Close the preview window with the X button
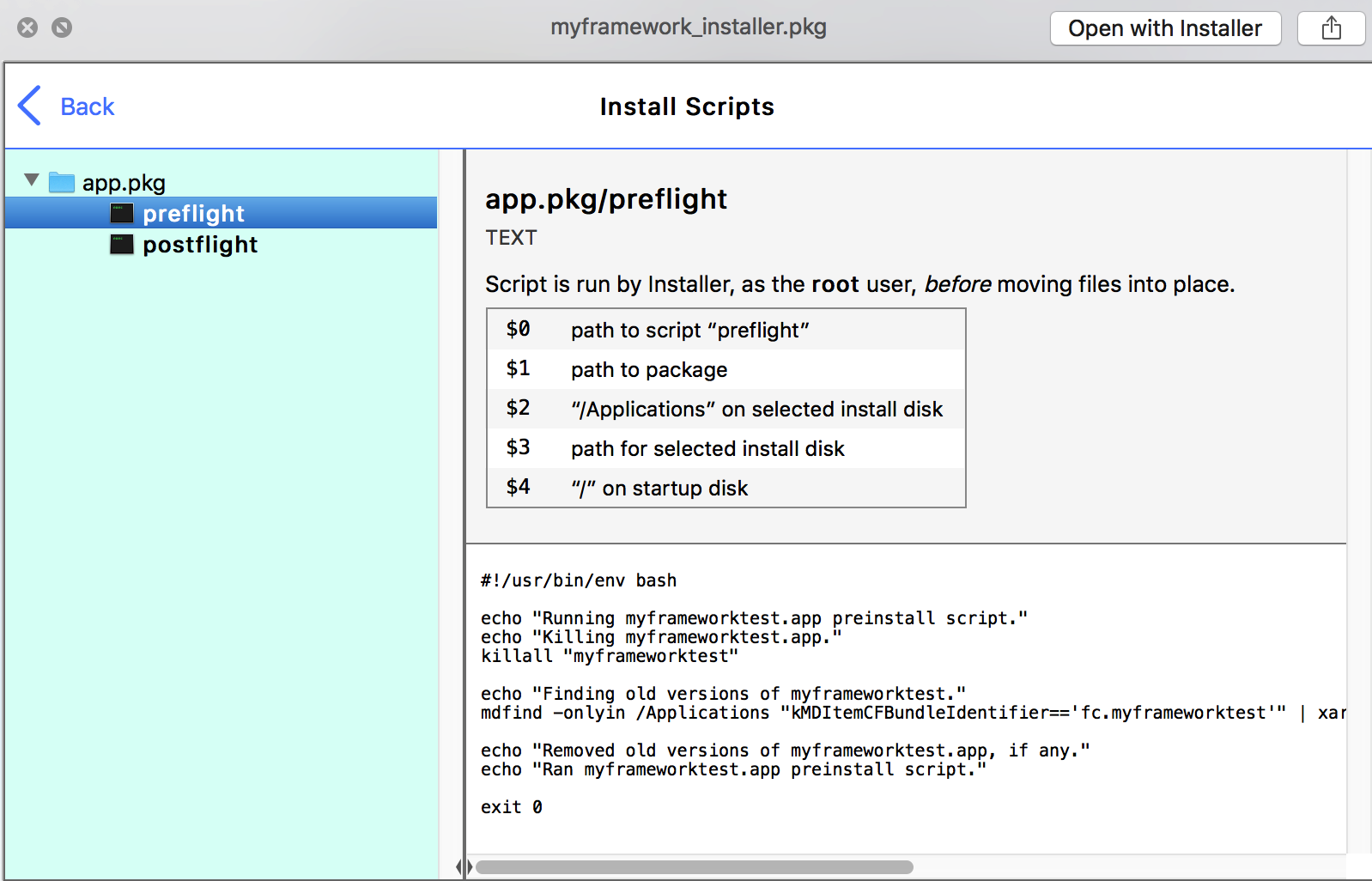Viewport: 1372px width, 881px height. click(27, 27)
